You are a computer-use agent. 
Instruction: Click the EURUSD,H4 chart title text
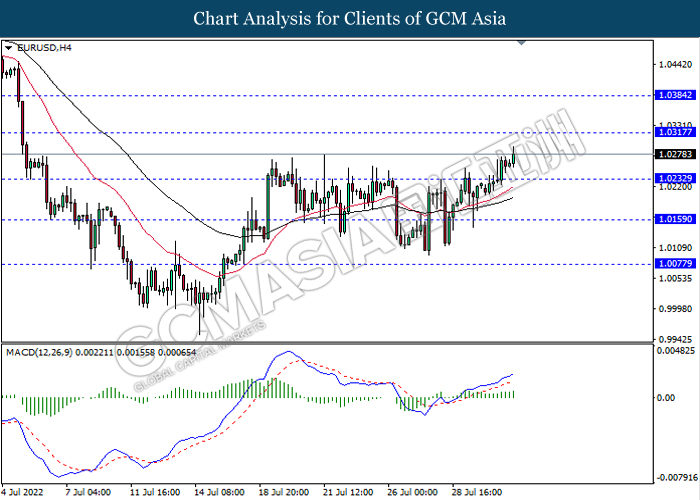point(44,48)
